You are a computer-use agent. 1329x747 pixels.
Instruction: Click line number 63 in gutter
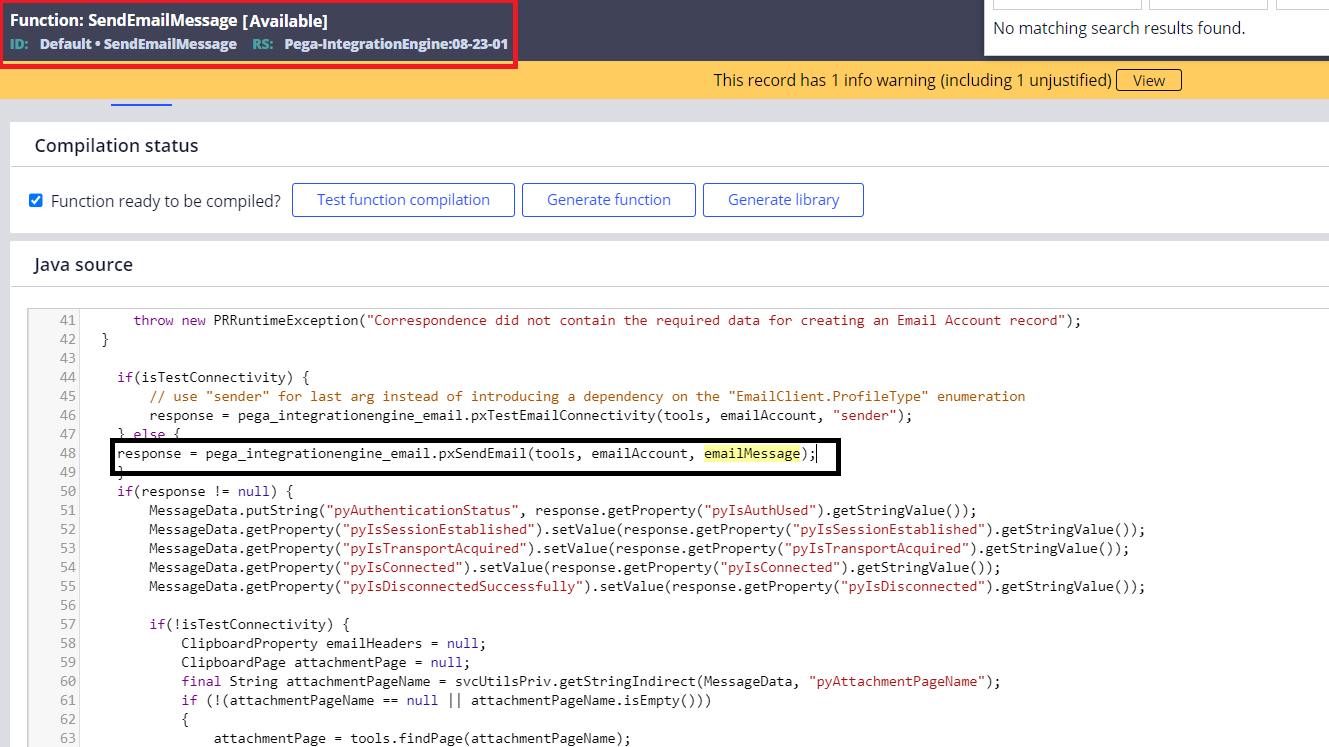[68, 738]
